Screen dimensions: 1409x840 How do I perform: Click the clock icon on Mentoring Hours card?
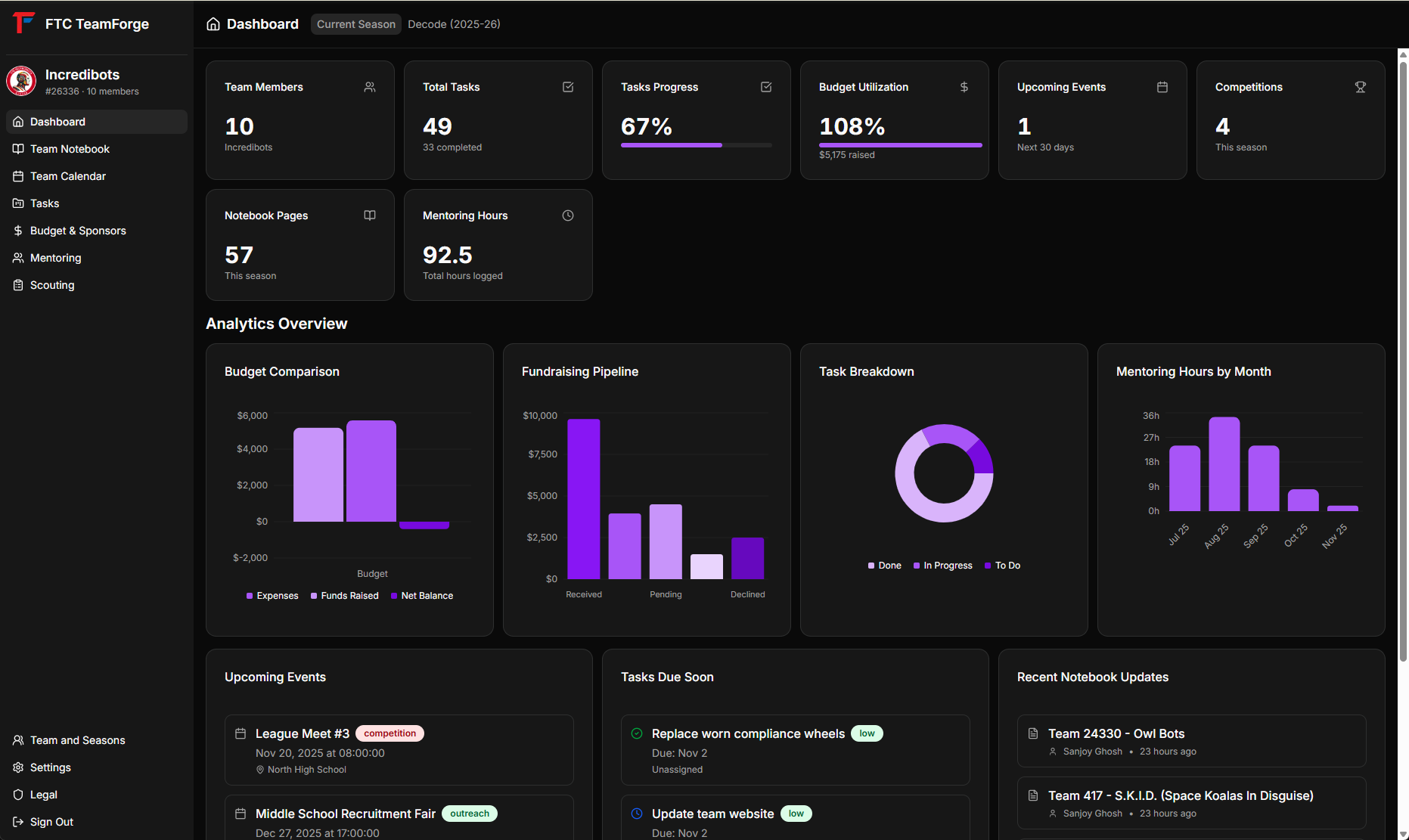coord(568,215)
